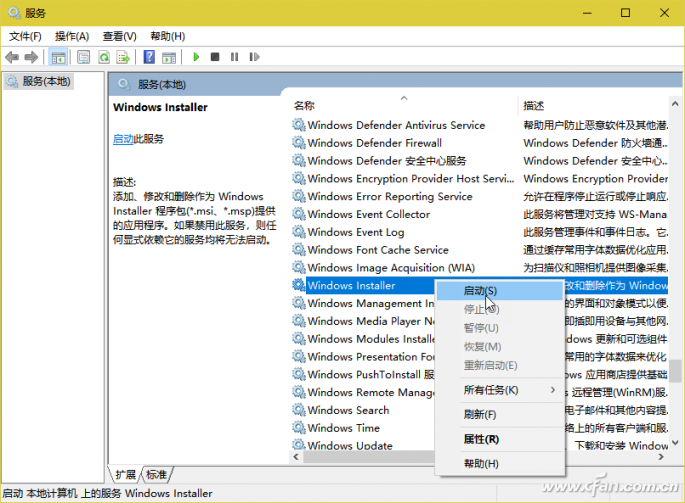This screenshot has width=685, height=503.
Task: Select Windows Error Reporting Service row
Action: pyautogui.click(x=480, y=196)
